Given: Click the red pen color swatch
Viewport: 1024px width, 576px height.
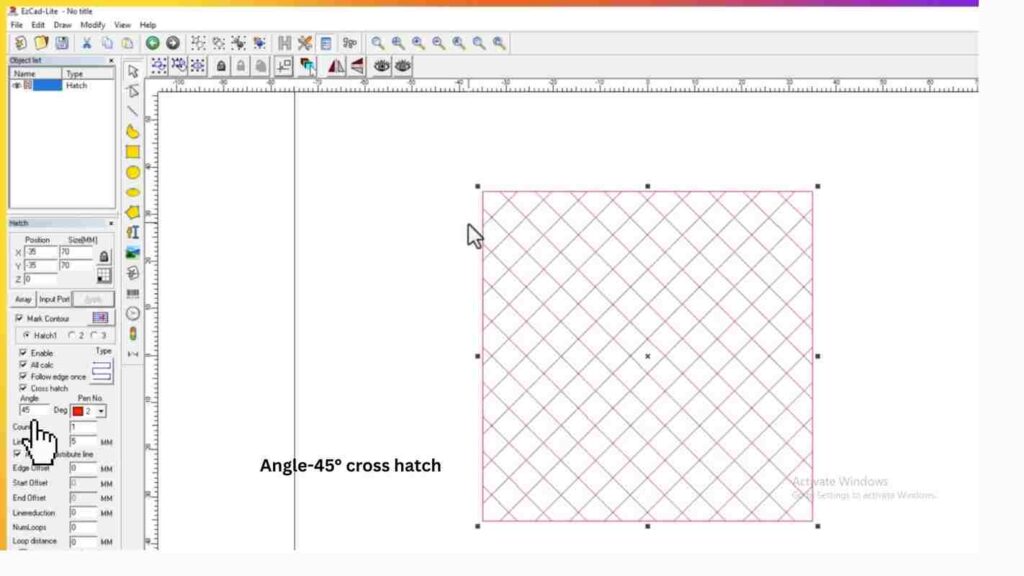Looking at the screenshot, I should coord(78,411).
